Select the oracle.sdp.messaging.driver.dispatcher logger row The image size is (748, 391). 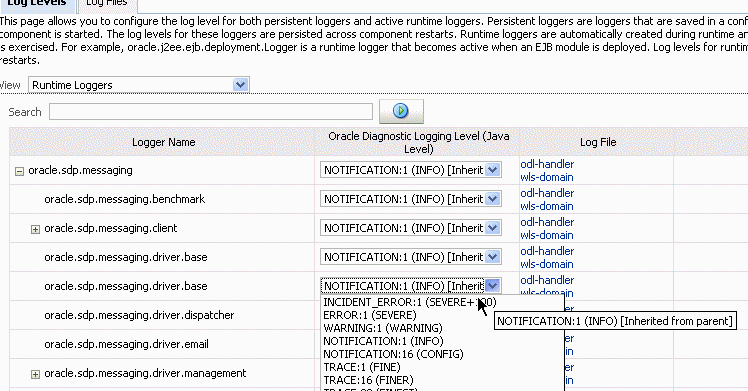tap(139, 315)
